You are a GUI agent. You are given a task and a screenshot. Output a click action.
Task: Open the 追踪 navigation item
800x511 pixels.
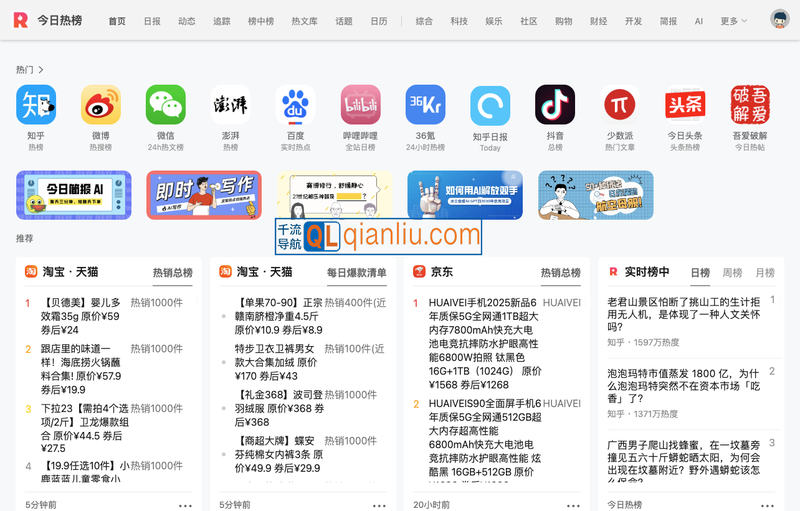pos(221,21)
